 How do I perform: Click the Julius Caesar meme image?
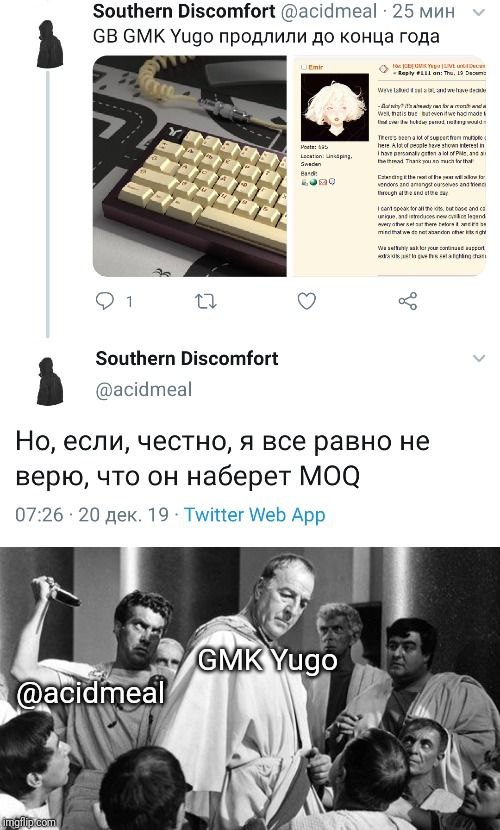[250, 688]
